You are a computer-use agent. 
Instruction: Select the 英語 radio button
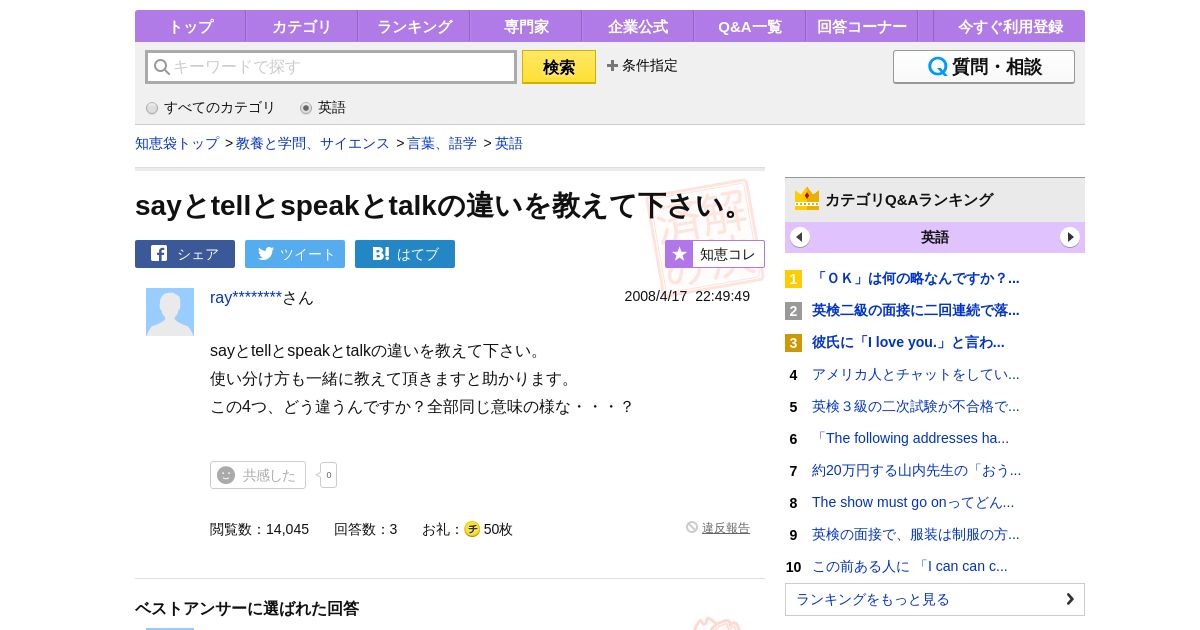[306, 108]
